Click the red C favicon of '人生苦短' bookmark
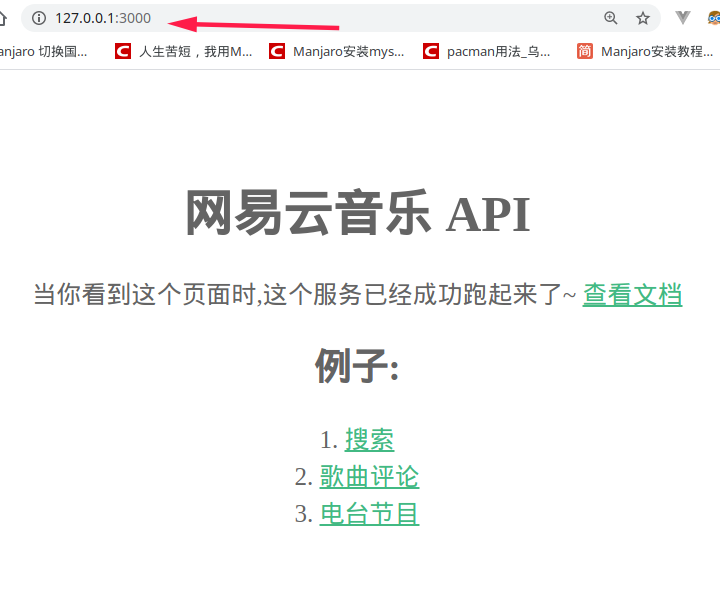720x599 pixels. (123, 51)
